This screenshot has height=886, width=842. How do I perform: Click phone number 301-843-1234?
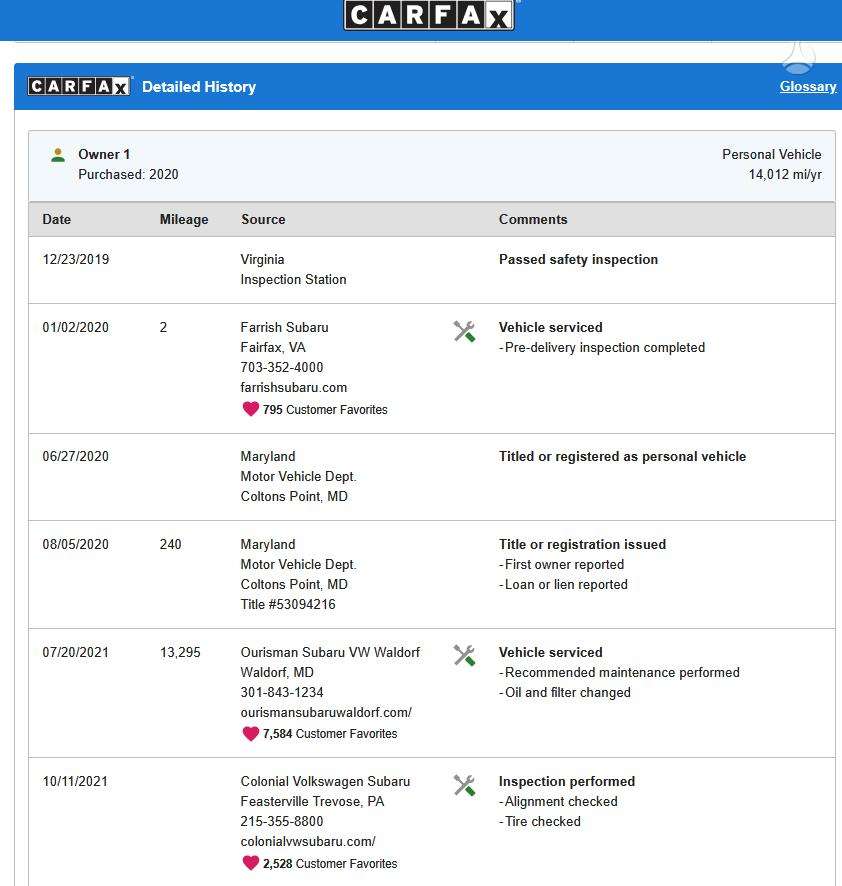(282, 692)
